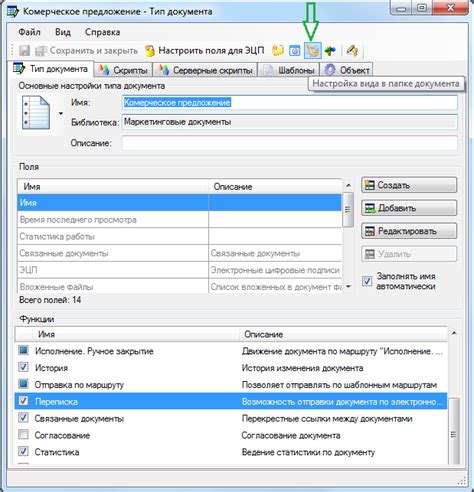The height and width of the screenshot is (492, 474).
Task: Click into the Описание input field
Action: pos(290,143)
